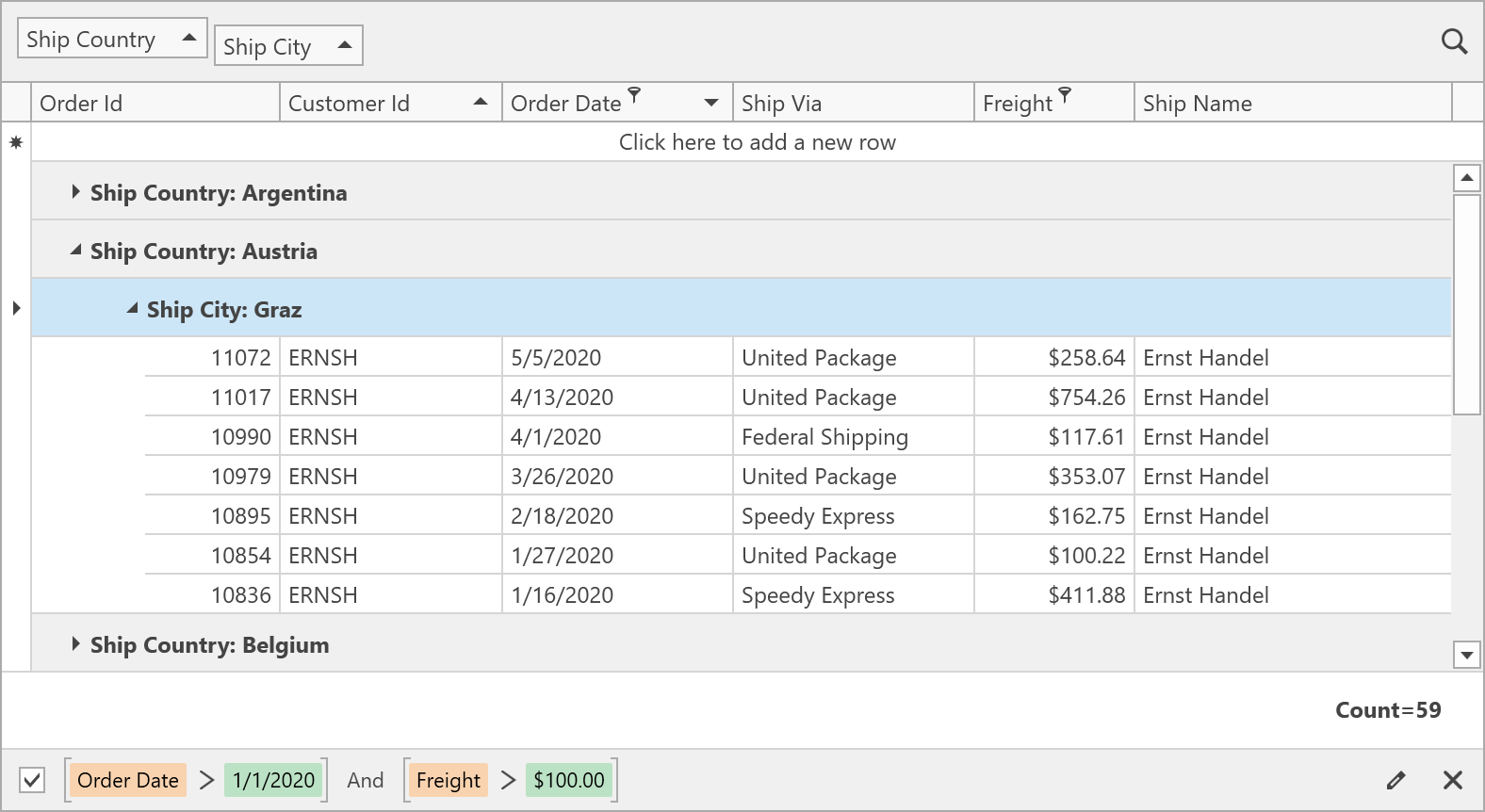Screen dimensions: 1485x812
Task: Open the search panel magnifier icon
Action: pos(1454,41)
